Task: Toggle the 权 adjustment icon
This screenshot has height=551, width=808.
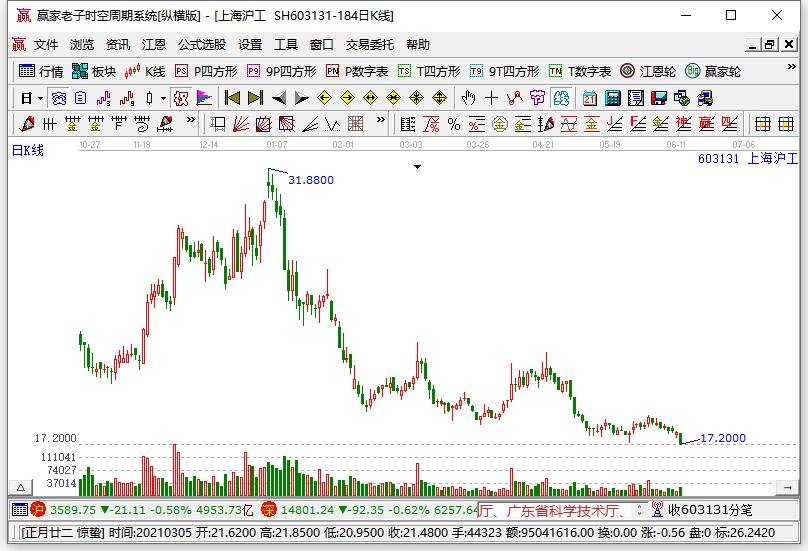Action: click(x=181, y=98)
